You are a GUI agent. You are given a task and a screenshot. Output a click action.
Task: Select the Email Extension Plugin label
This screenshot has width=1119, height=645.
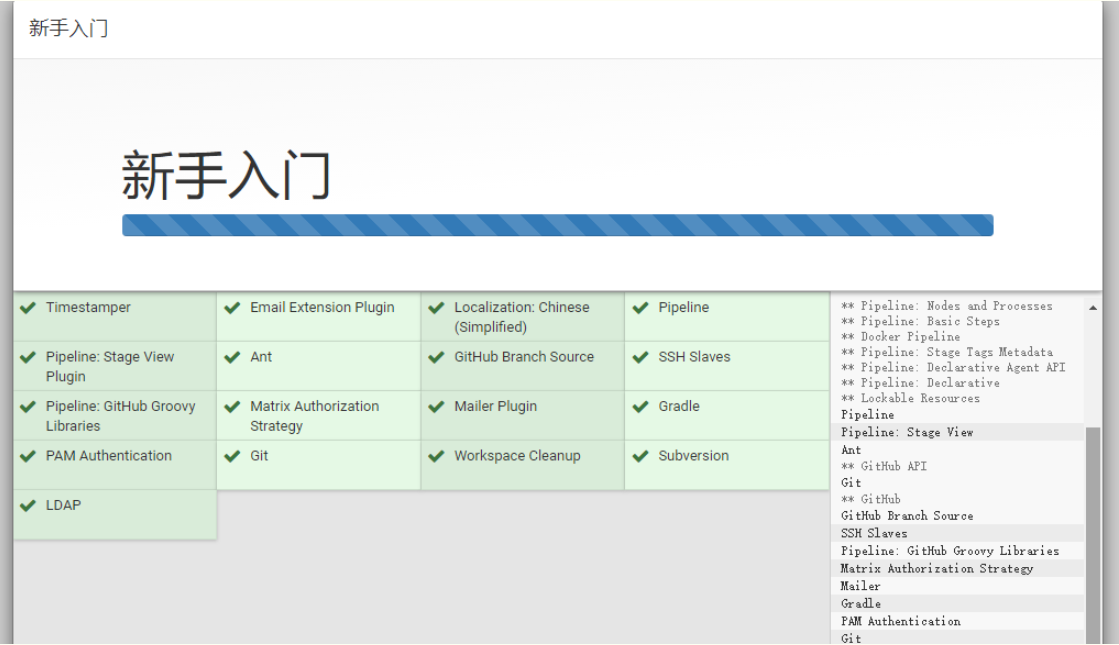322,308
